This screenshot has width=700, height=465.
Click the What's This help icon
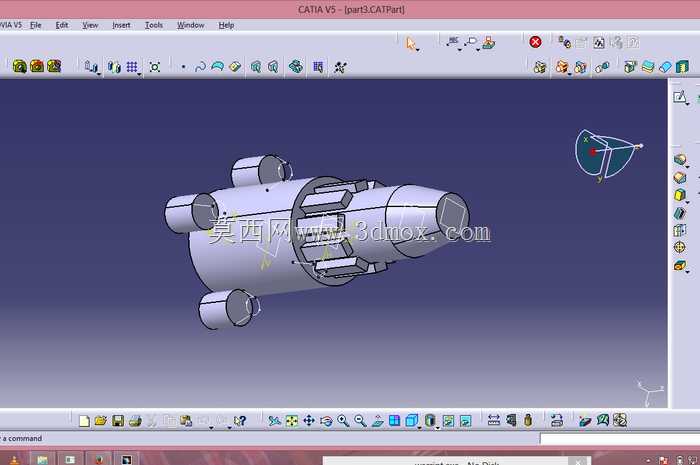point(240,421)
